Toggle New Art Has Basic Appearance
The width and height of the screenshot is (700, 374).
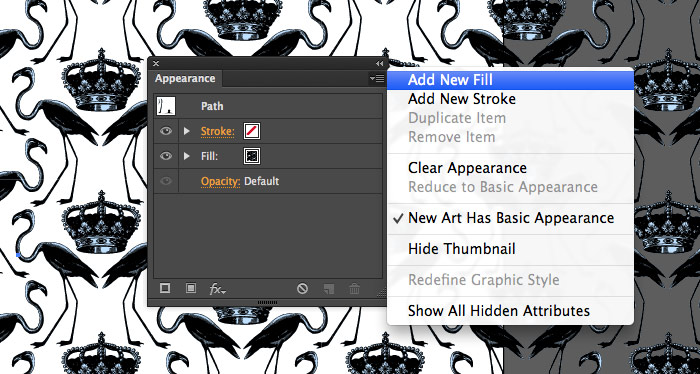pyautogui.click(x=510, y=218)
